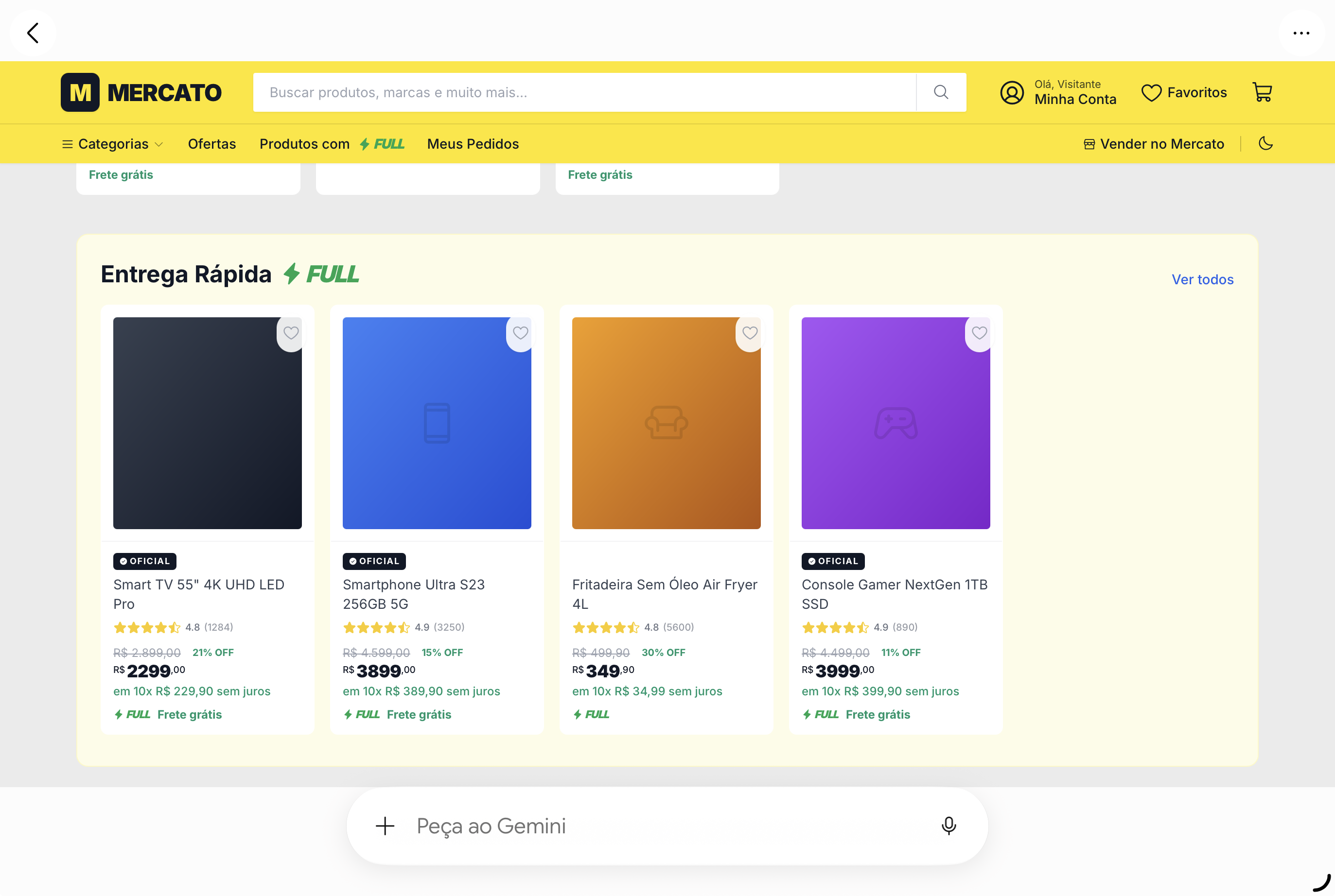The image size is (1335, 896).
Task: Favorite the Console Gamer NextGen heart
Action: tap(980, 332)
